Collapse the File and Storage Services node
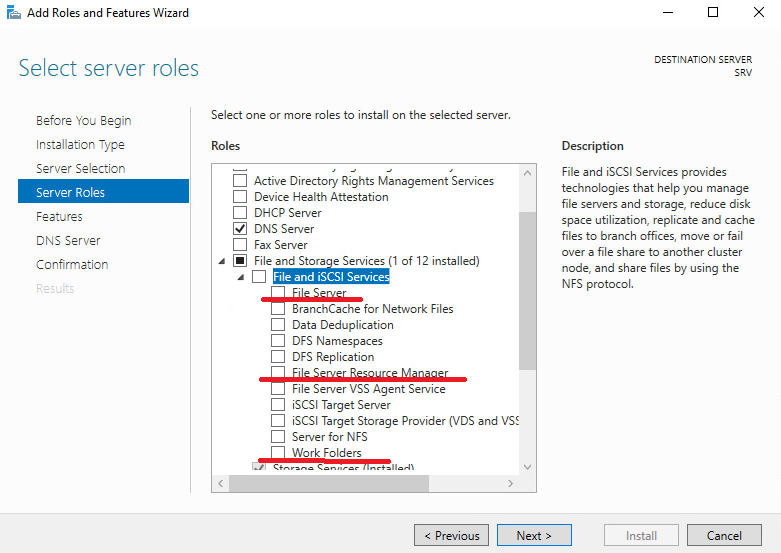The image size is (781, 553). (x=222, y=261)
